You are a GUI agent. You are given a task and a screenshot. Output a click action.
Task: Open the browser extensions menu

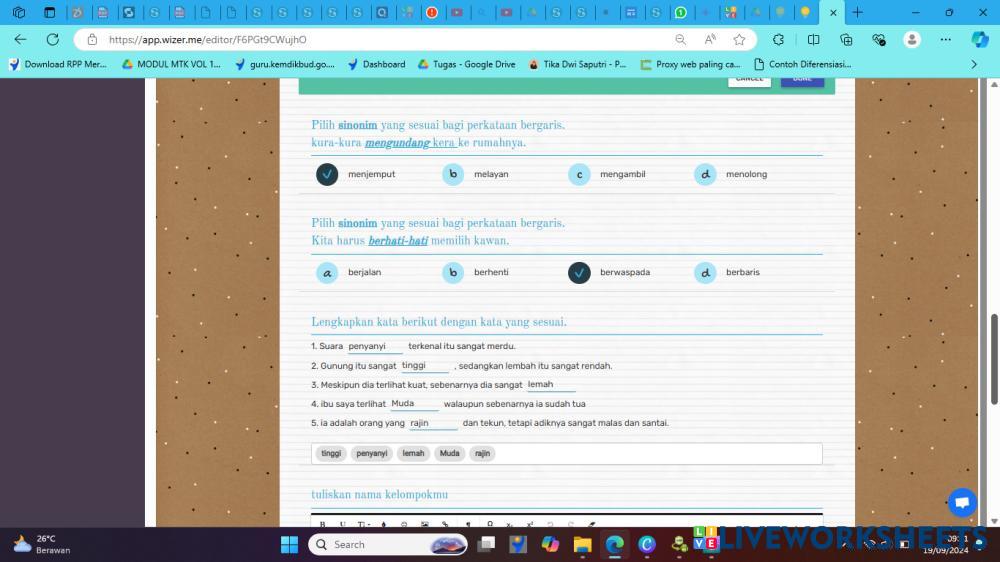pyautogui.click(x=779, y=39)
